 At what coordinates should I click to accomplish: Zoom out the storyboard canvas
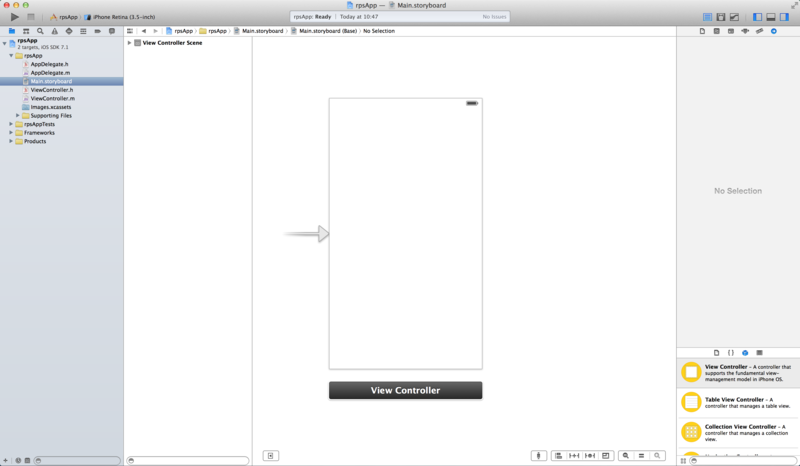click(x=626, y=456)
